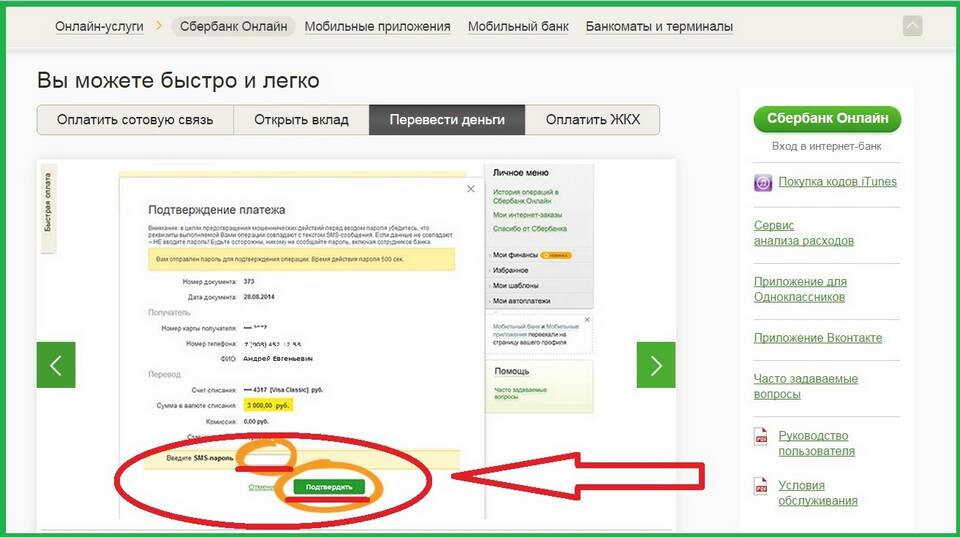This screenshot has width=960, height=537.
Task: Open Часто задаваемые вопросы under Помощь
Action: [x=520, y=393]
